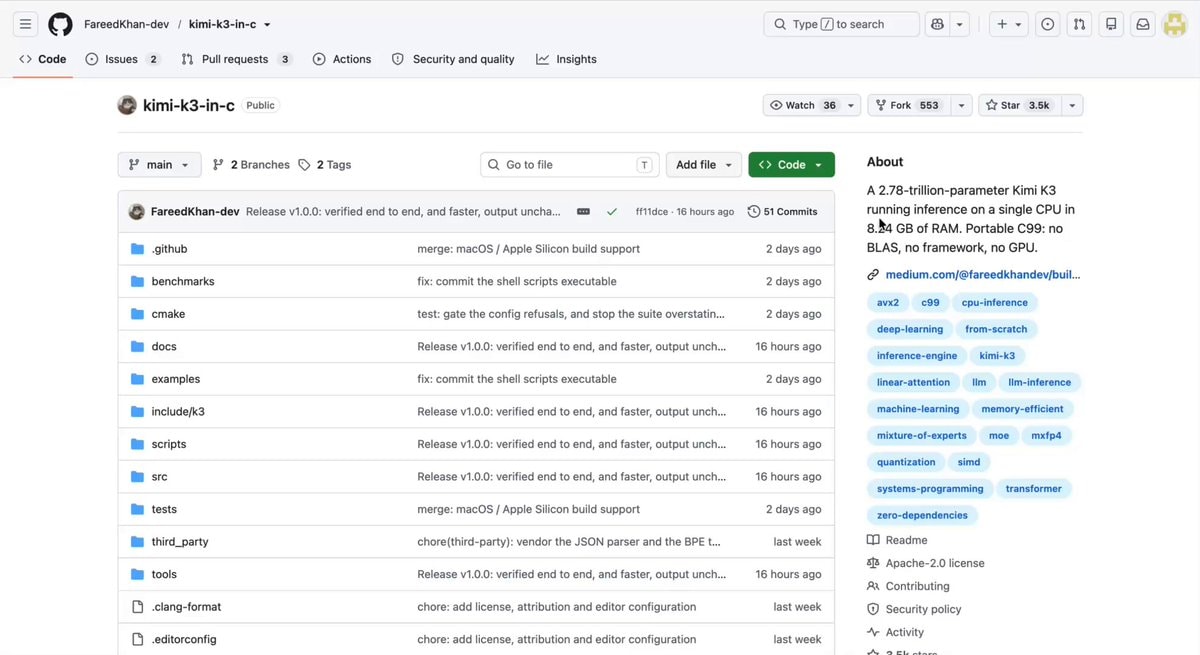Switch to the Code tab
The image size is (1200, 655).
click(42, 59)
